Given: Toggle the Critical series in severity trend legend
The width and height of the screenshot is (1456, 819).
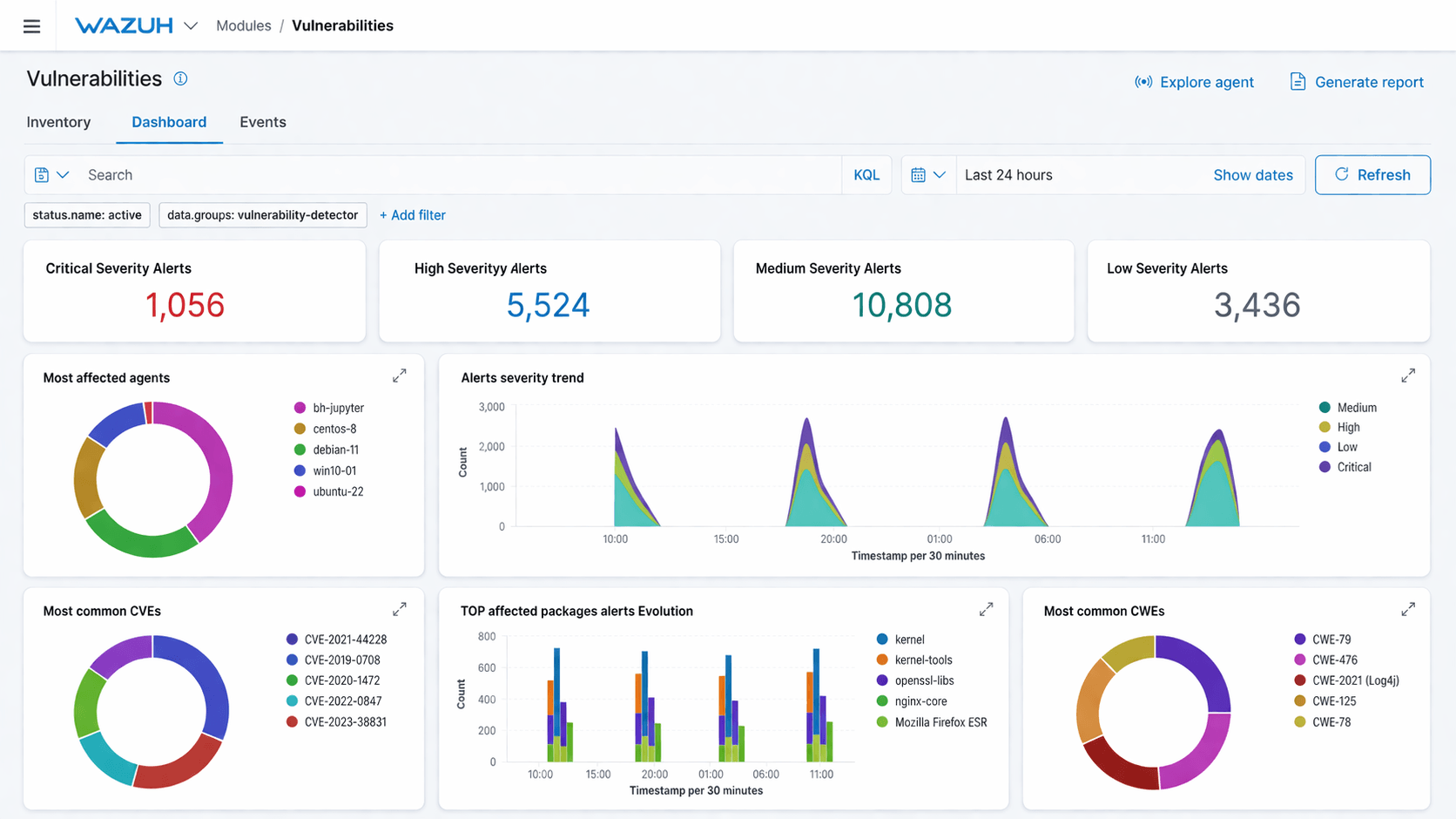Looking at the screenshot, I should coord(1353,467).
